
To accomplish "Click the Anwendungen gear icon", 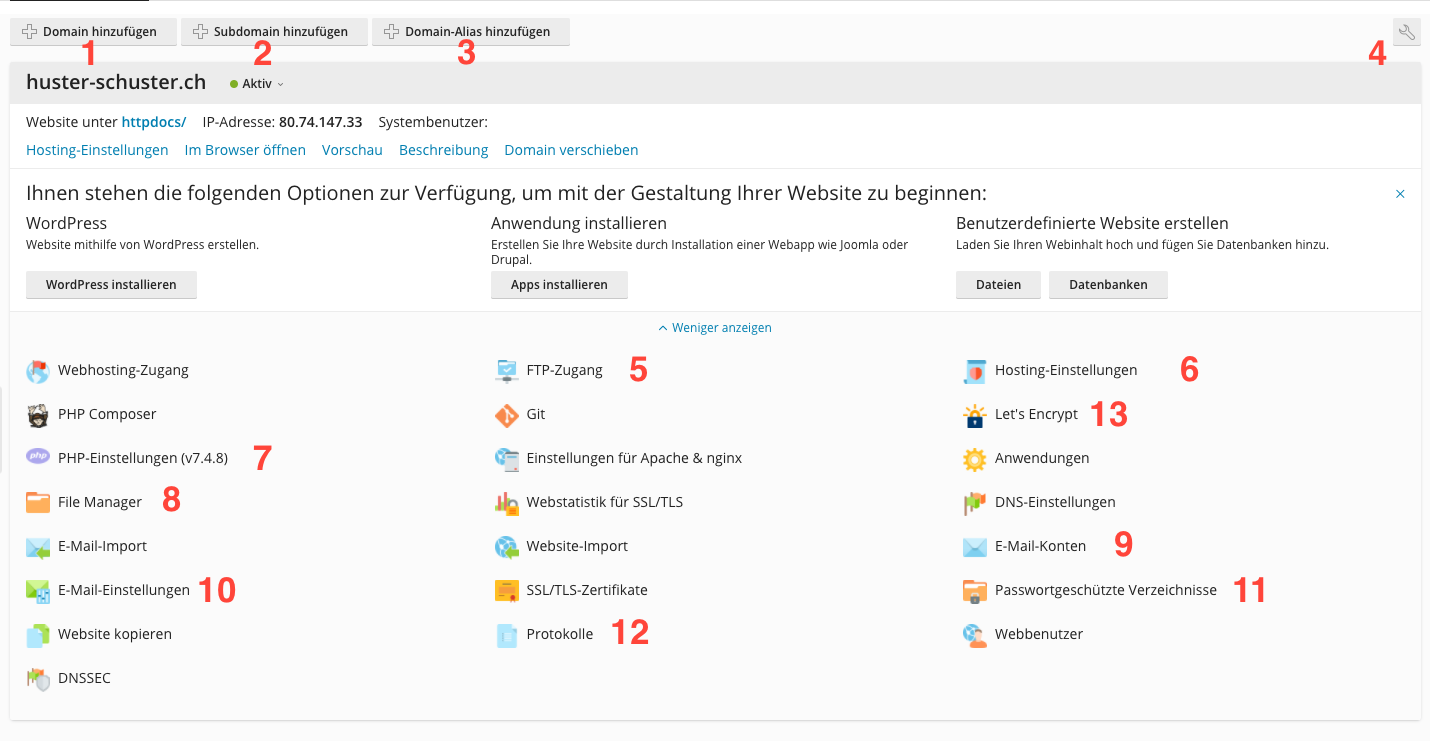I will click(x=974, y=459).
